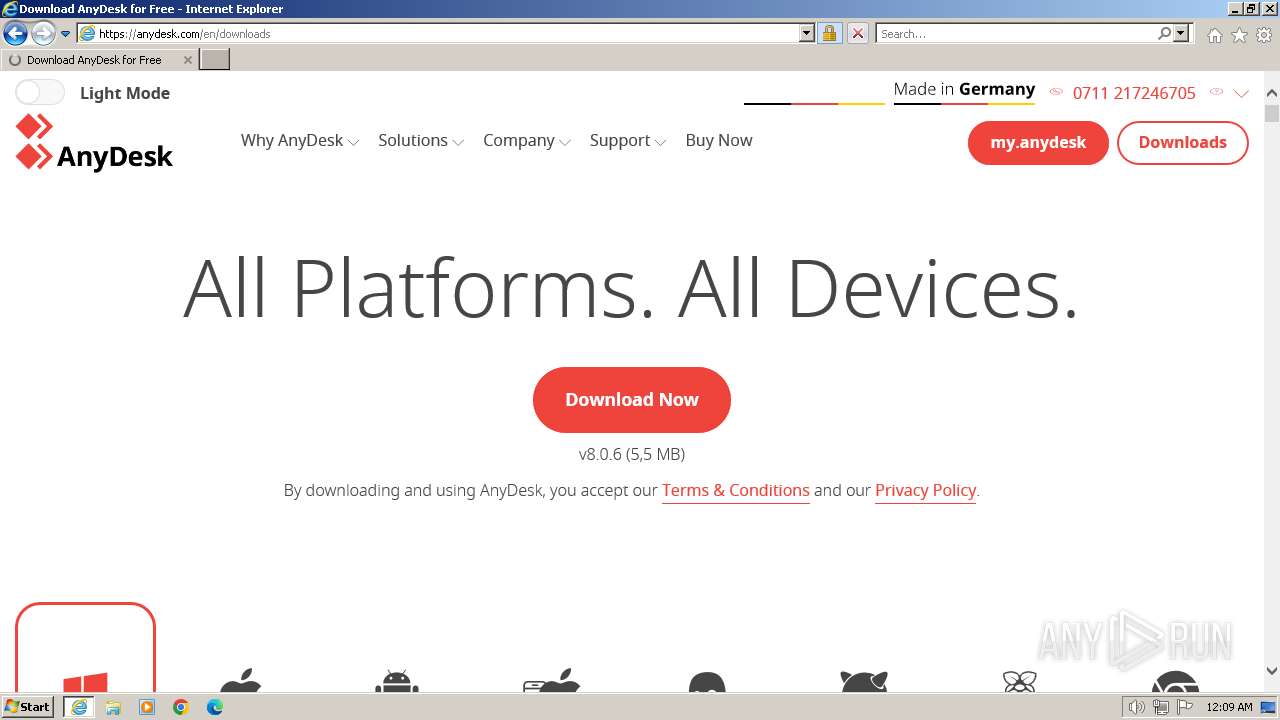Click the network tray icon

(1160, 707)
